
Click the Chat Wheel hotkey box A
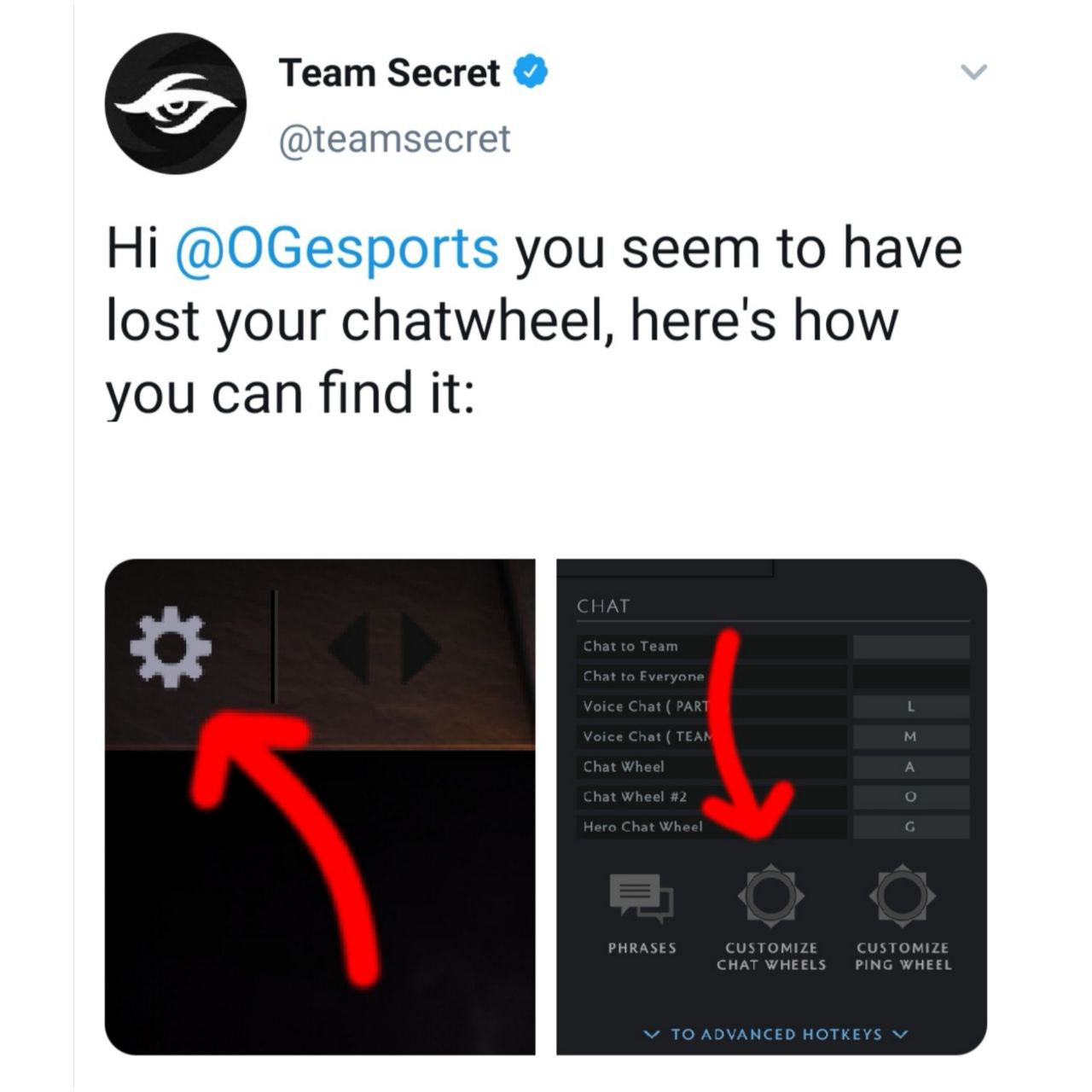point(911,767)
